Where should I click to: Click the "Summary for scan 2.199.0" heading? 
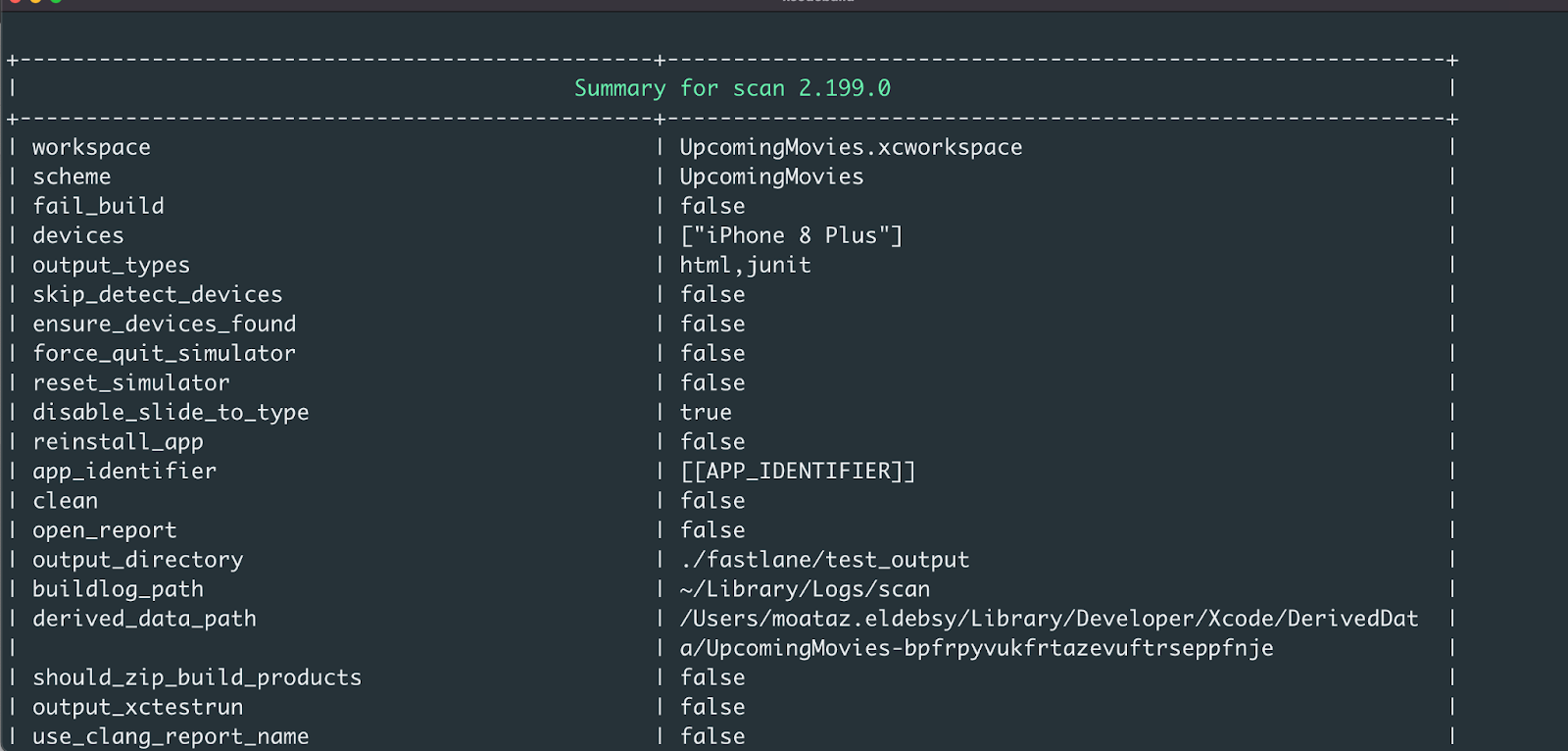(x=732, y=88)
